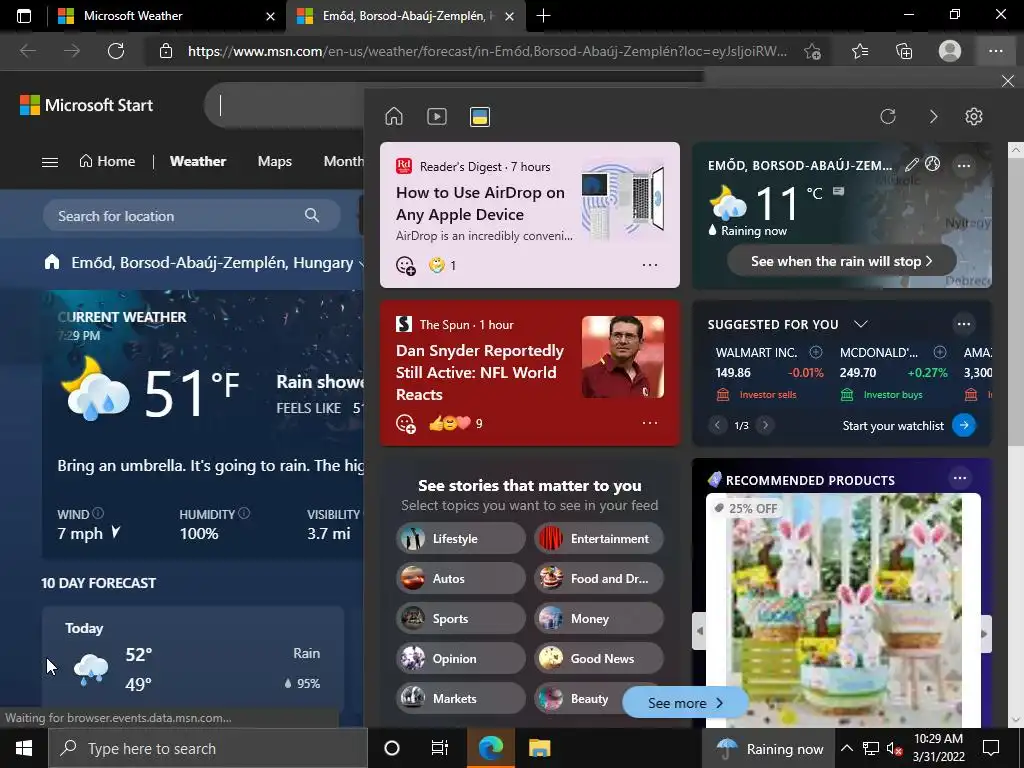Open Task View on taskbar
This screenshot has width=1024, height=768.
(x=440, y=748)
